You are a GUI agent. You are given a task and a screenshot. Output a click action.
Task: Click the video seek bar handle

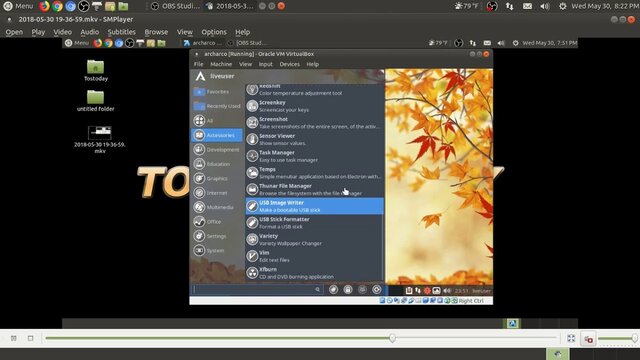(392, 338)
